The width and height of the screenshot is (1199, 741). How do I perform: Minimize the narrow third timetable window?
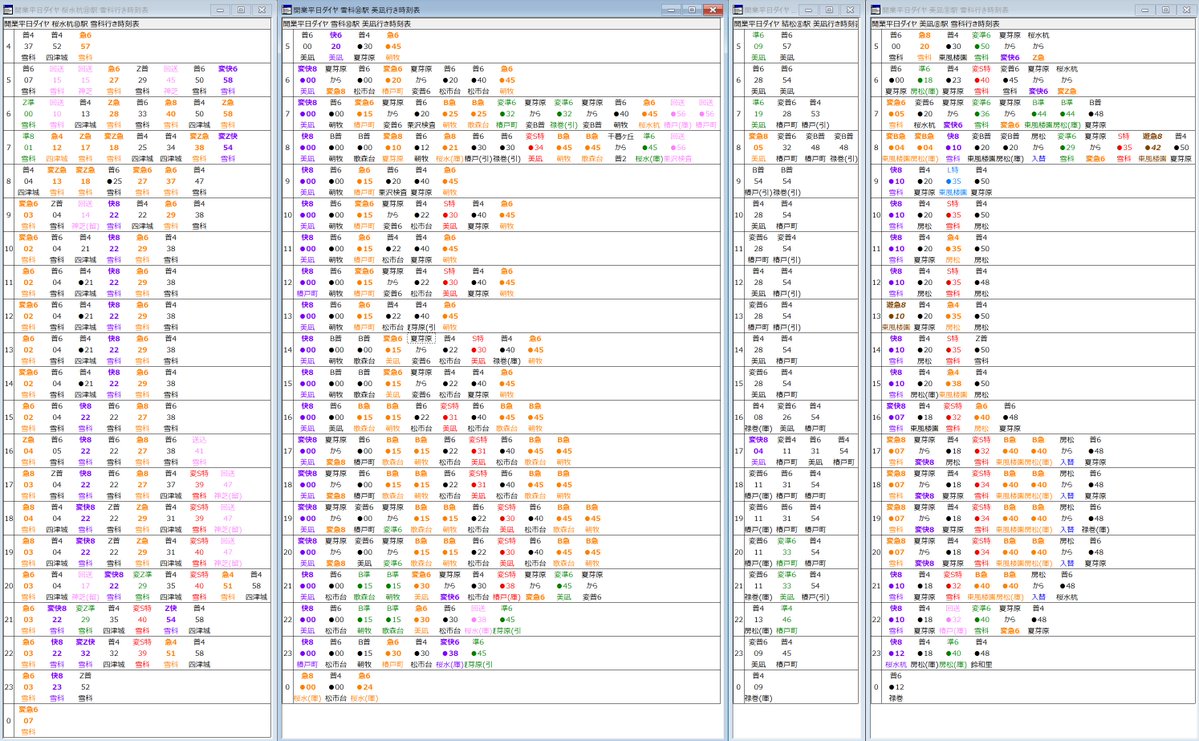[x=808, y=10]
